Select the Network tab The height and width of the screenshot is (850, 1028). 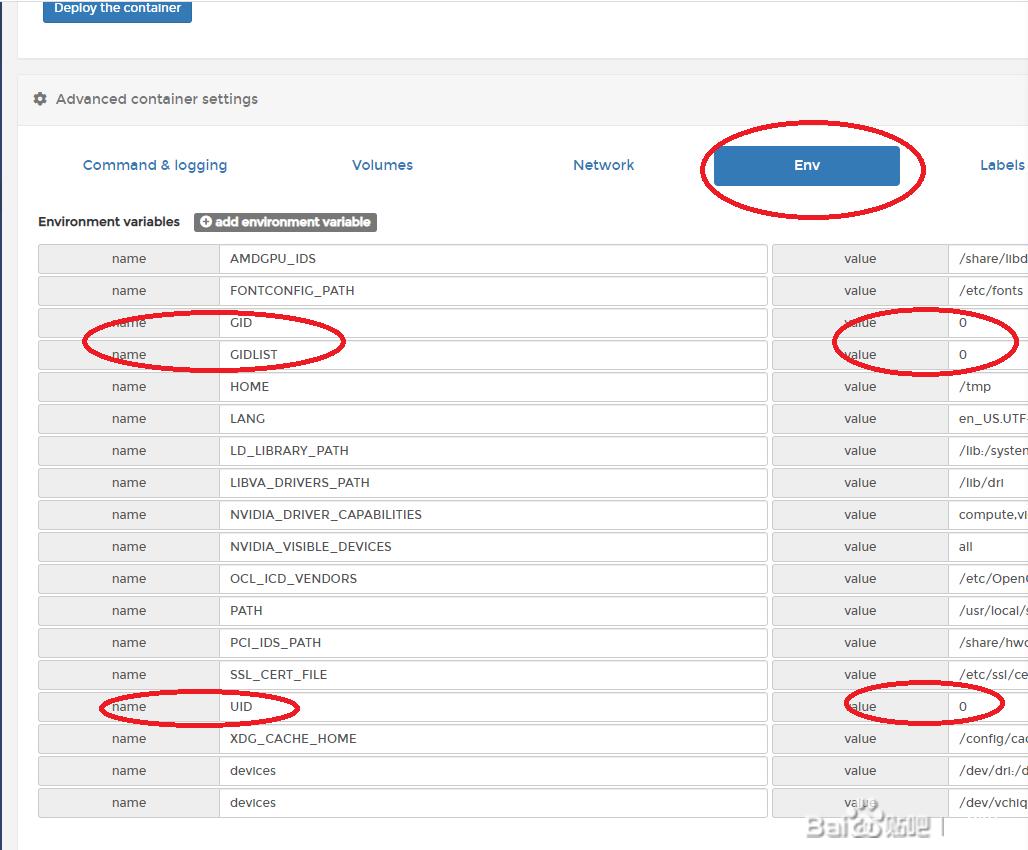(603, 165)
